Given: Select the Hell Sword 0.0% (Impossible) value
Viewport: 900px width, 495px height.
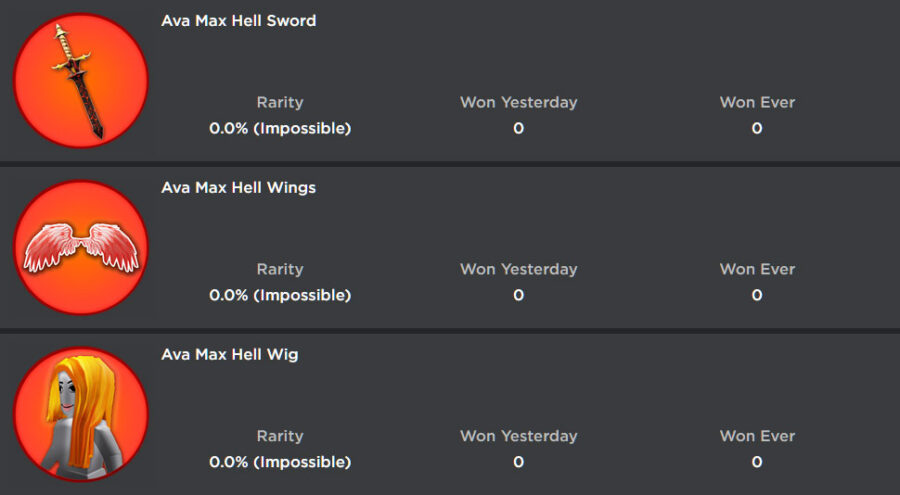Looking at the screenshot, I should 280,128.
